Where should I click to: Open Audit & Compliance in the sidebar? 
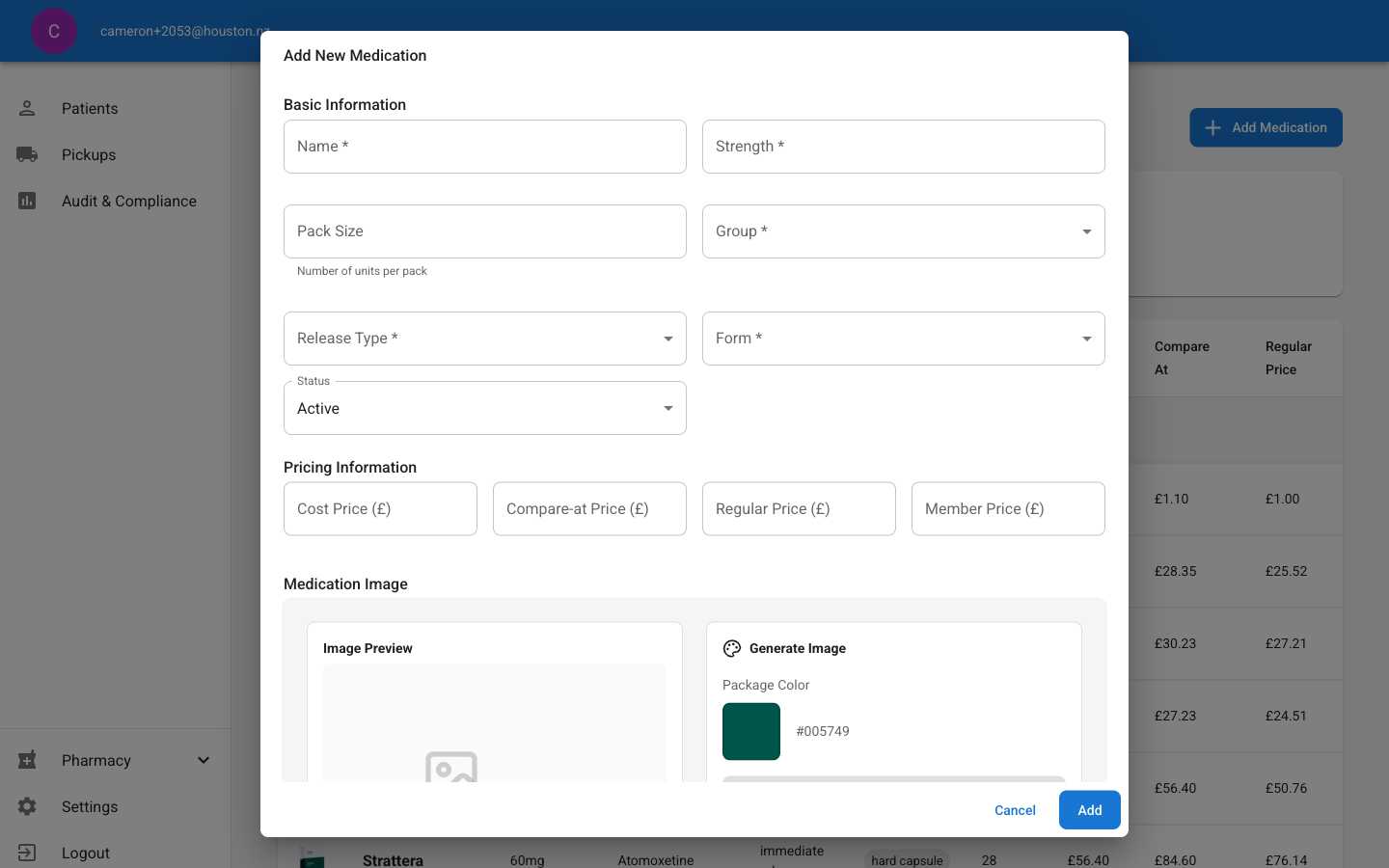click(x=116, y=201)
